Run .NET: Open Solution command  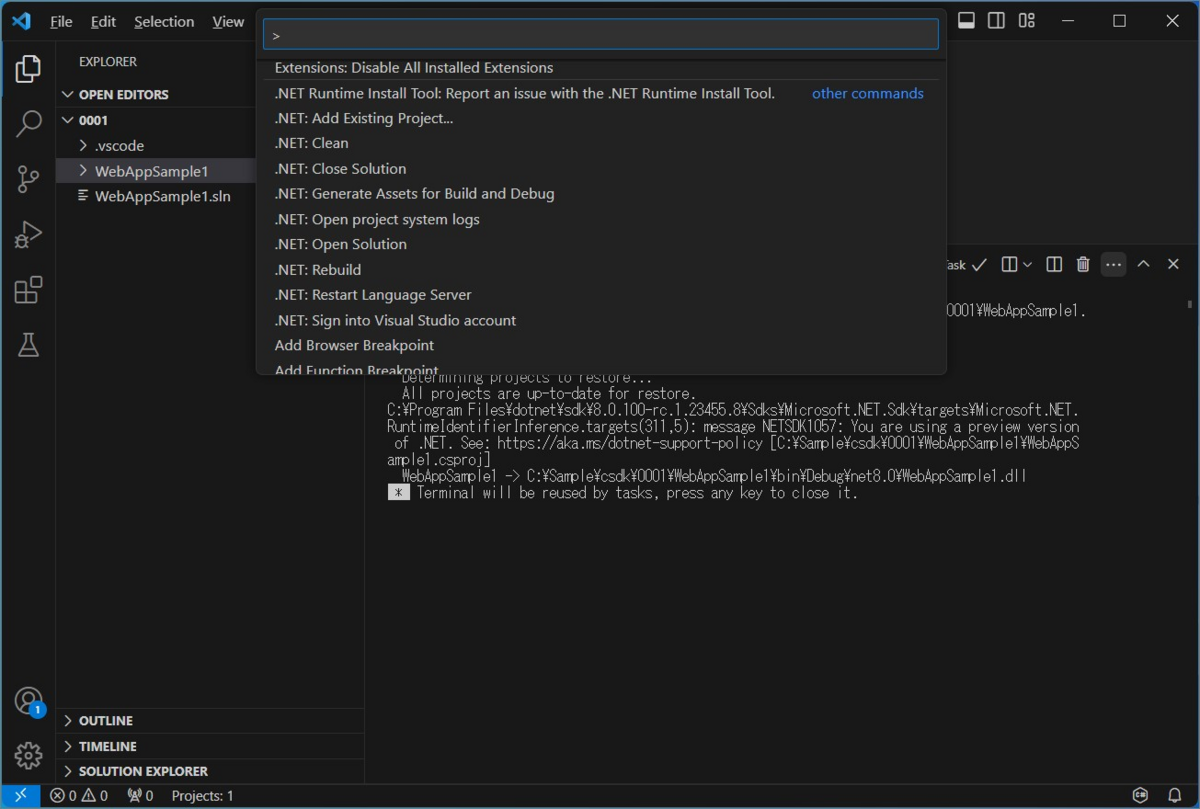601,244
